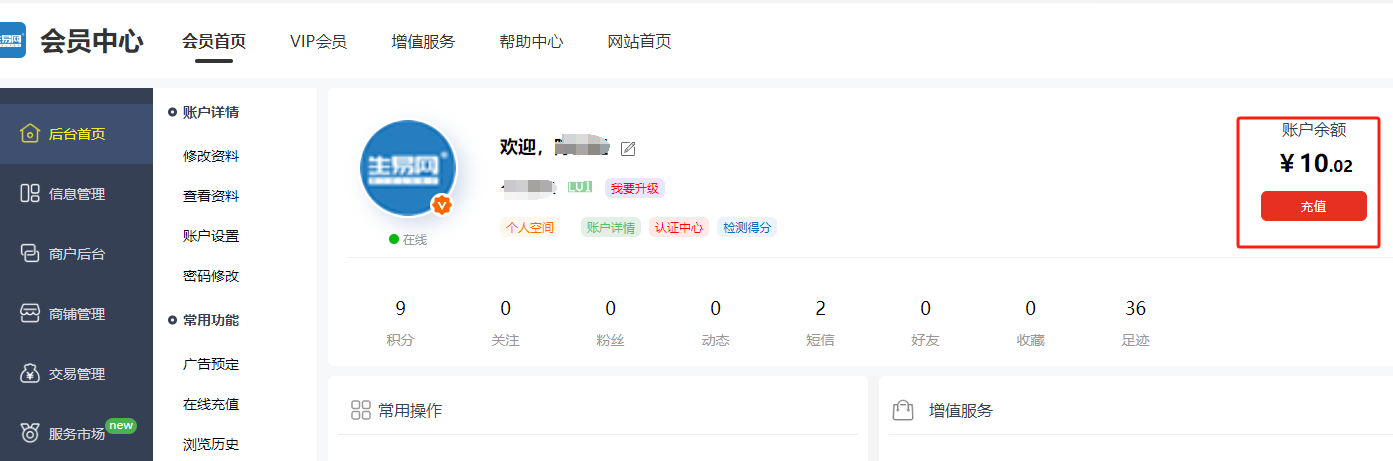The image size is (1393, 461).
Task: Switch to 增值服务 in top navigation
Action: 423,42
